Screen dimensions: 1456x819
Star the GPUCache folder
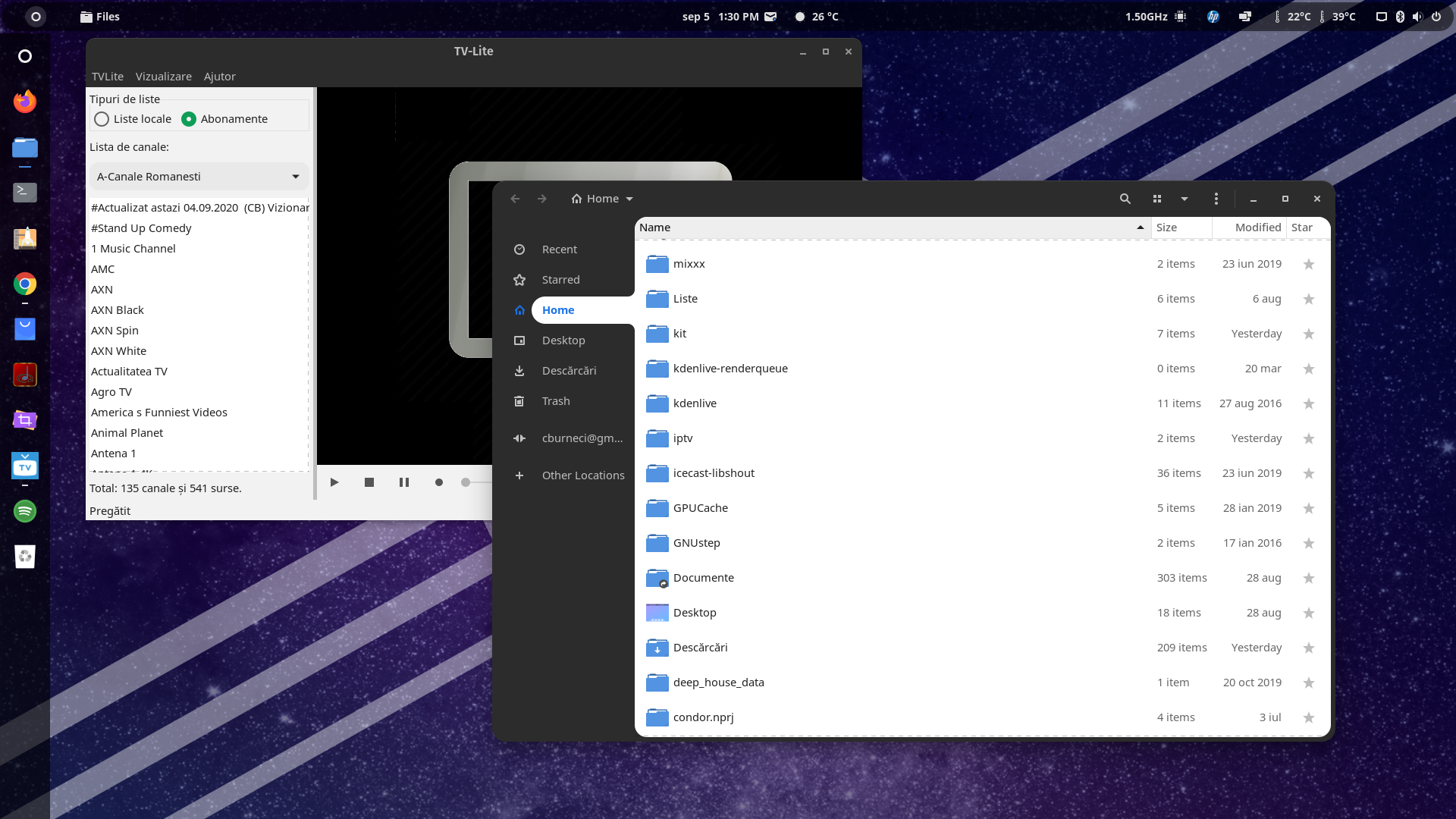(1309, 508)
